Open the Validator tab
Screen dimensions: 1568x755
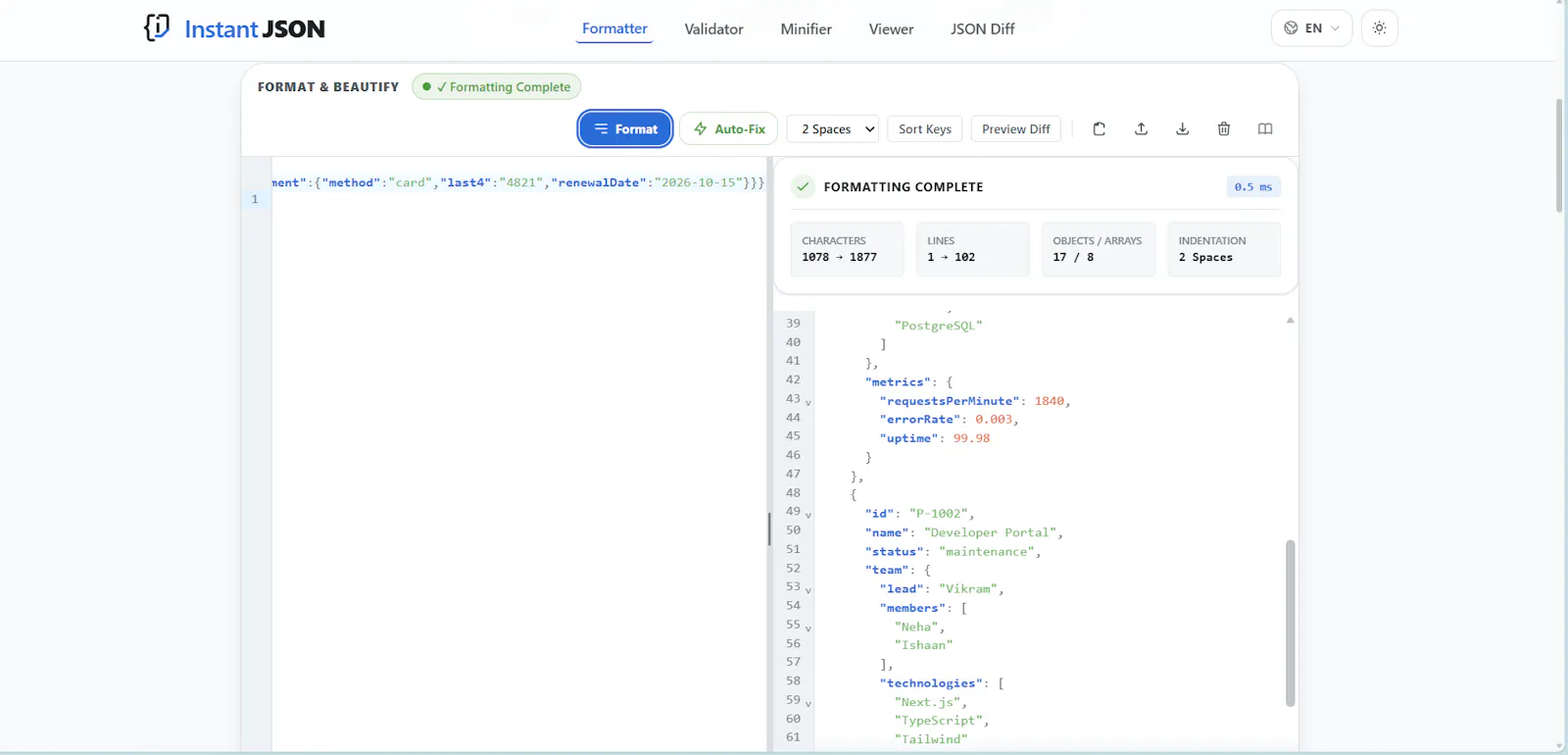[x=713, y=29]
